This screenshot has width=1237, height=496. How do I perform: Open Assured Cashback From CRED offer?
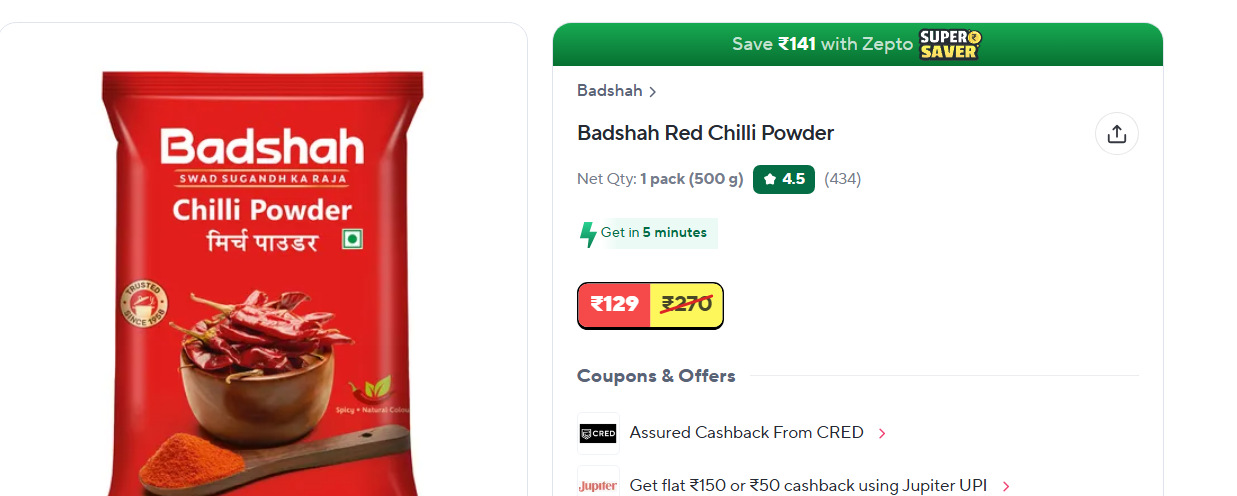(x=746, y=433)
